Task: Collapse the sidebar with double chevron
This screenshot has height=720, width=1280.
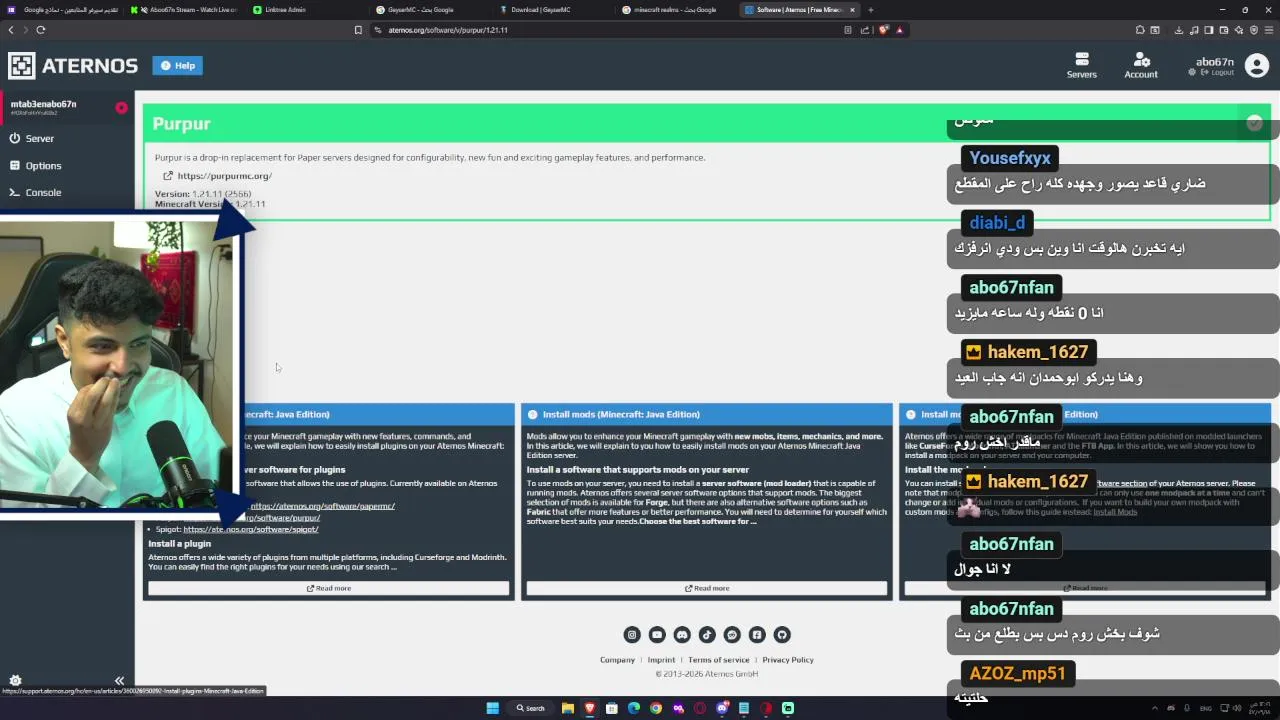Action: click(119, 680)
